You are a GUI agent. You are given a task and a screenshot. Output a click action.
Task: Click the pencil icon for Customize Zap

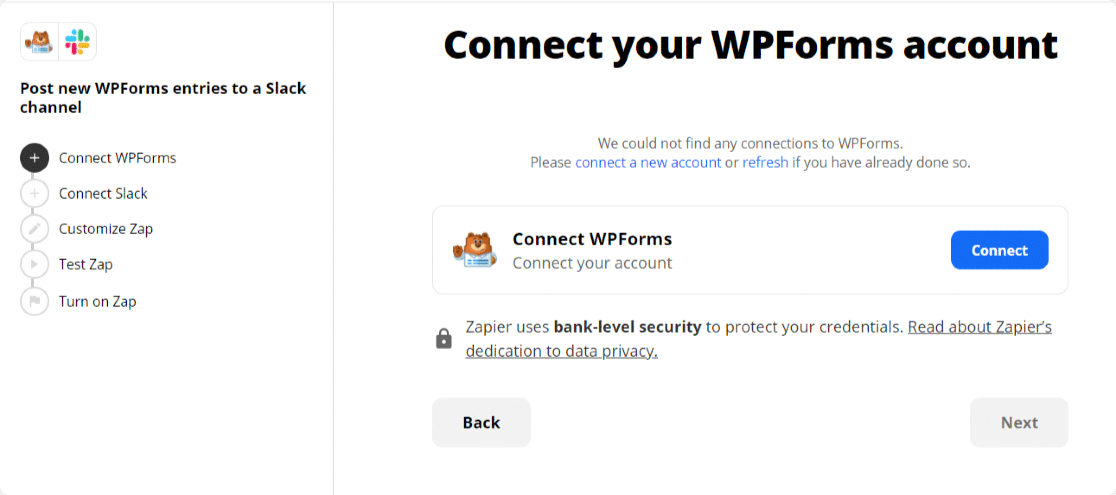coord(34,229)
